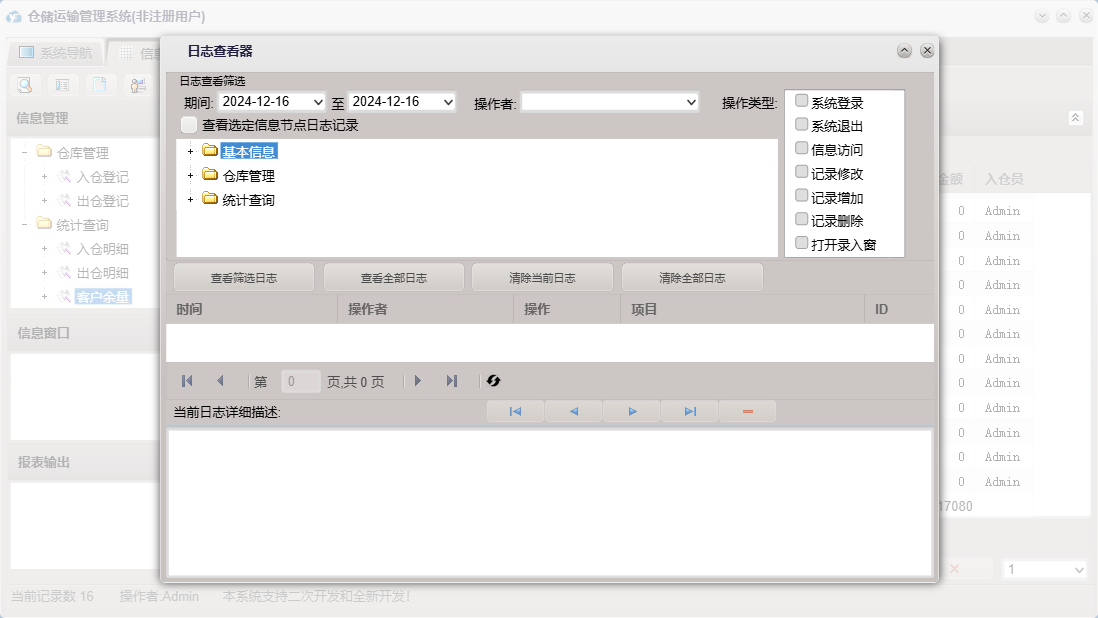
Task: Click the page number input field
Action: (300, 381)
